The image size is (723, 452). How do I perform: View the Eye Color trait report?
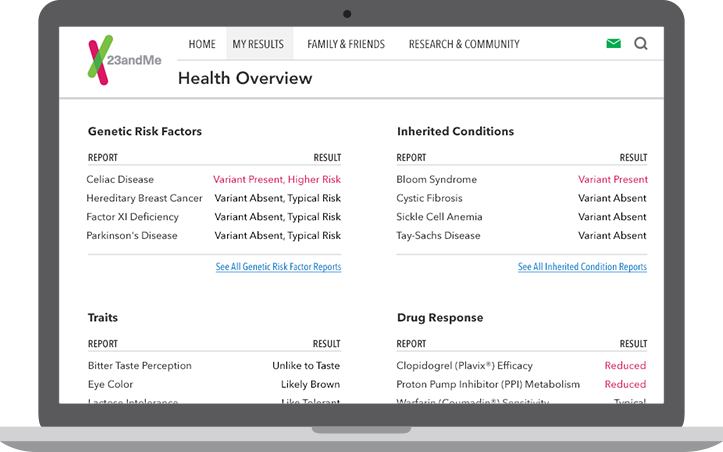pos(110,384)
